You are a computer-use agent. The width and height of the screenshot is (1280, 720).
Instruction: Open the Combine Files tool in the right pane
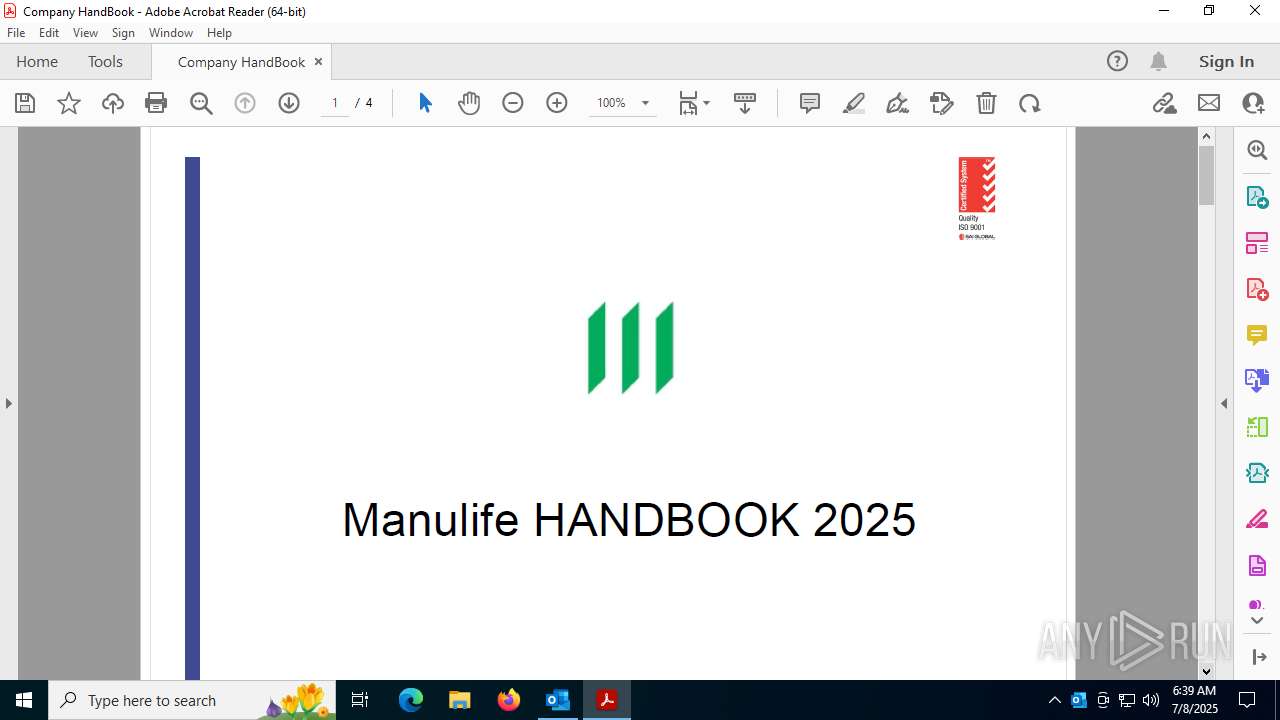pos(1257,381)
